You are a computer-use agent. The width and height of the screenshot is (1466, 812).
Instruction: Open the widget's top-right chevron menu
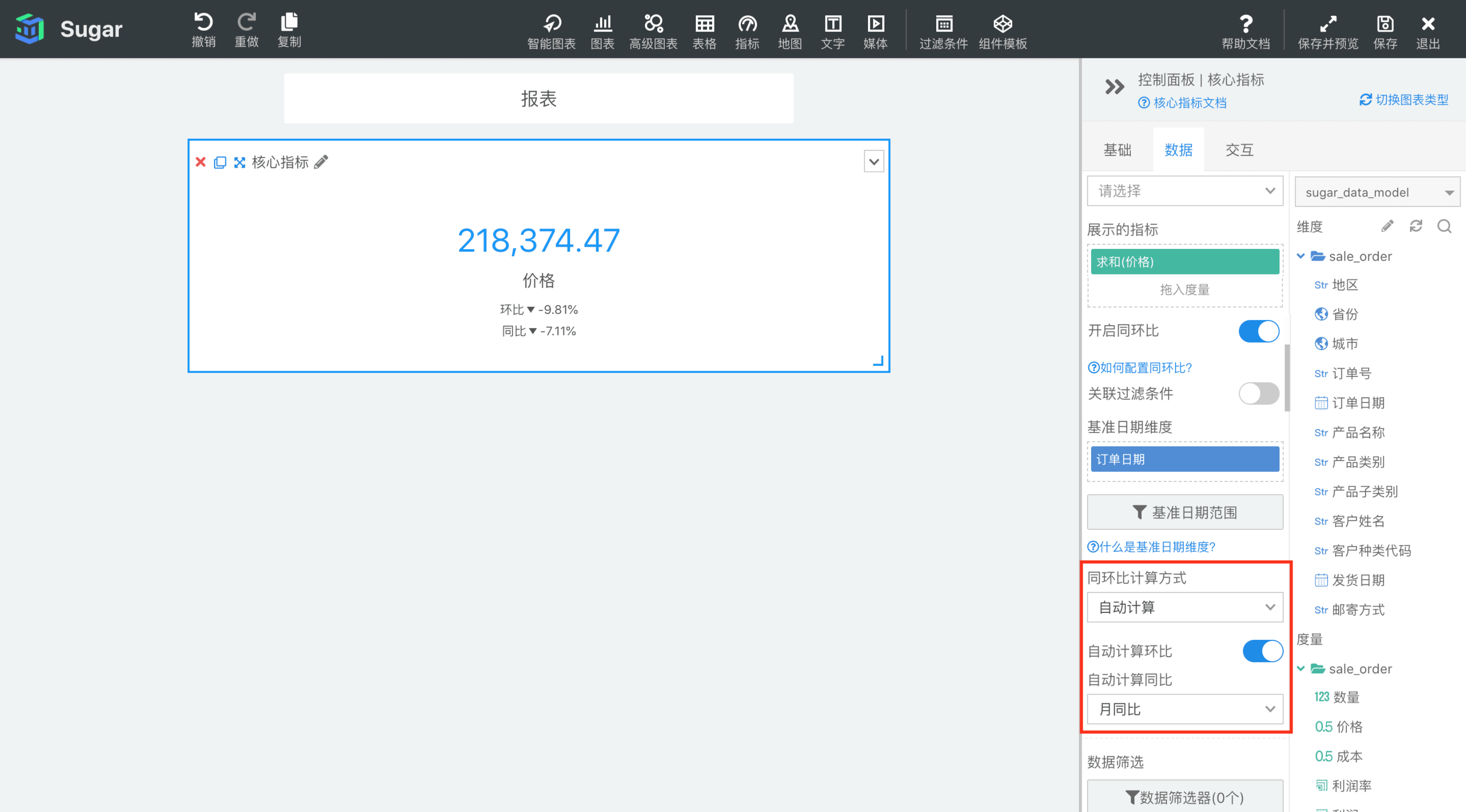873,162
